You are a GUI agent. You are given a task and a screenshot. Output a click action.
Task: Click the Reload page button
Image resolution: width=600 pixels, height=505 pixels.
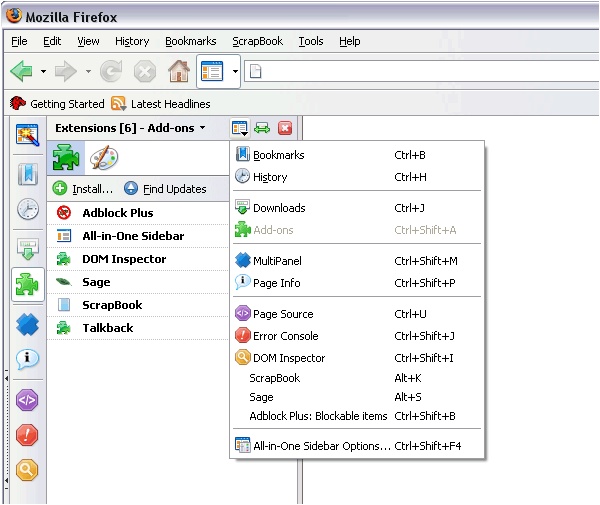click(x=111, y=71)
